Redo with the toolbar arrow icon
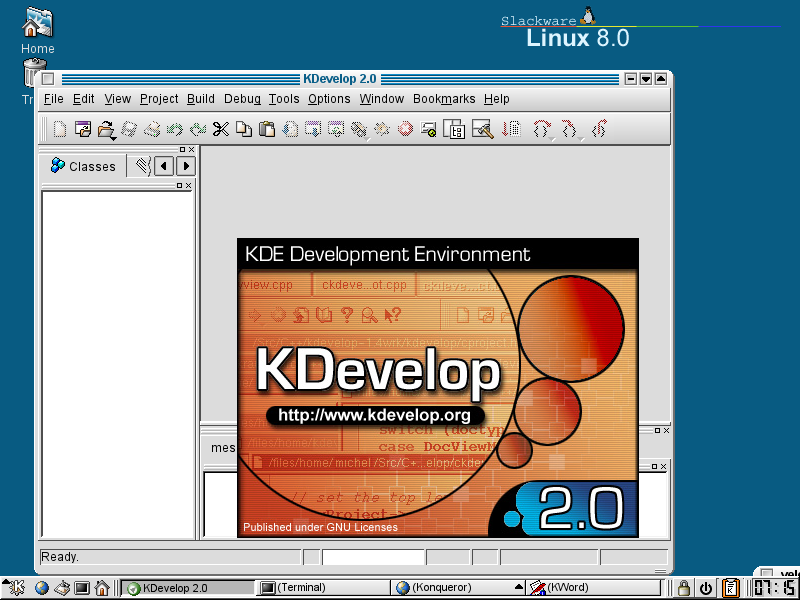This screenshot has height=600, width=800. tap(197, 129)
